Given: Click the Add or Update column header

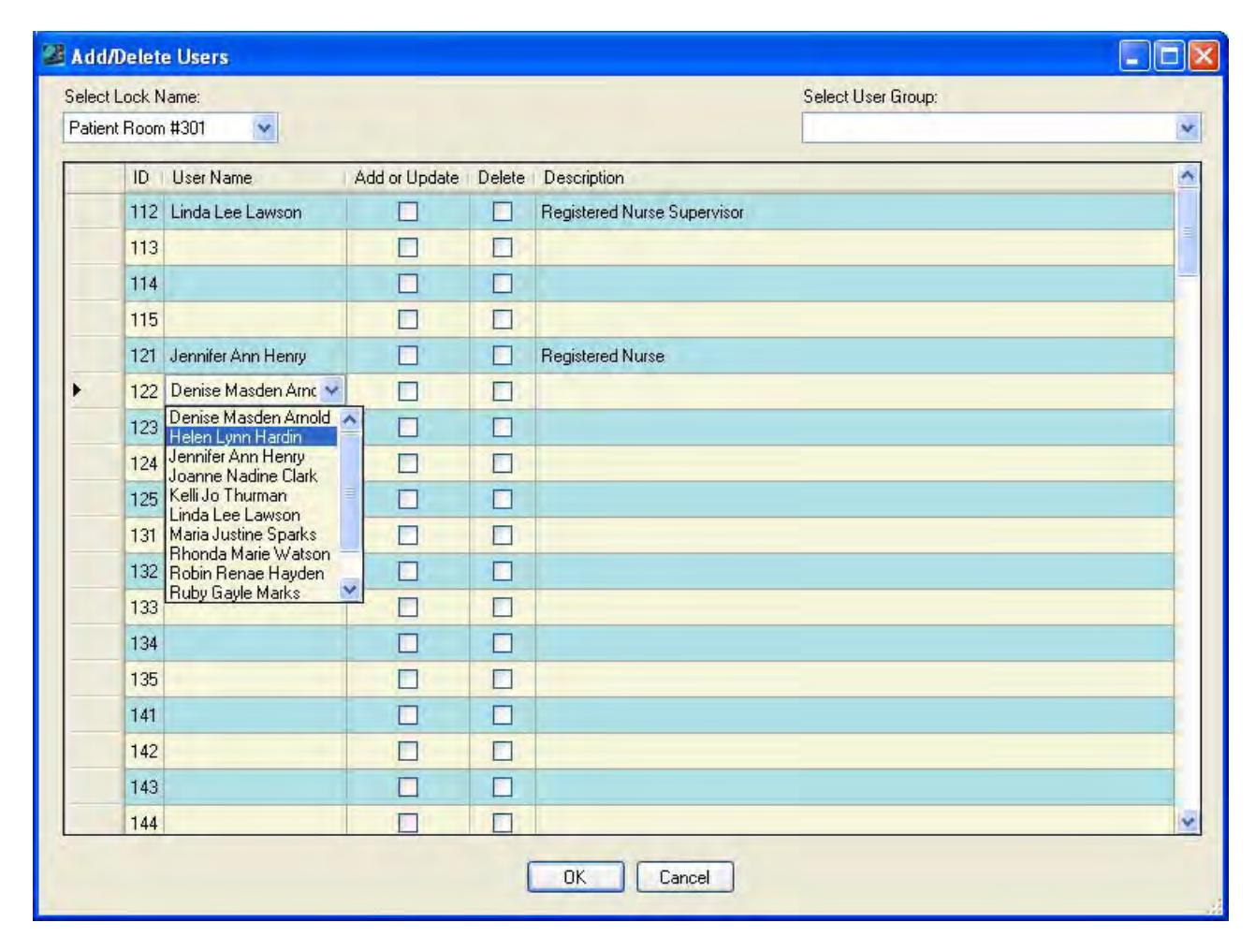Looking at the screenshot, I should [x=407, y=178].
